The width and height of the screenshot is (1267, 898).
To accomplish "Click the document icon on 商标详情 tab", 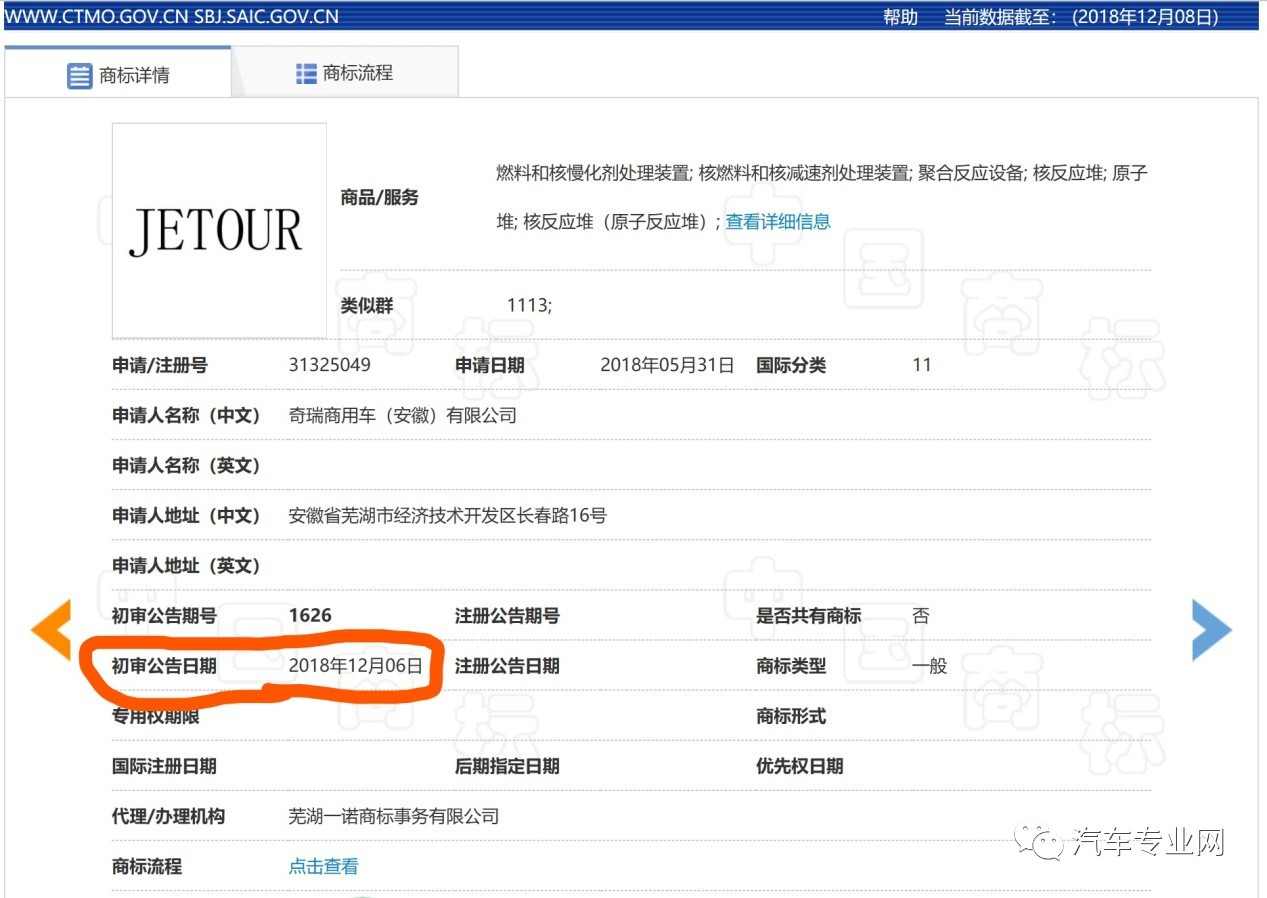I will (80, 73).
